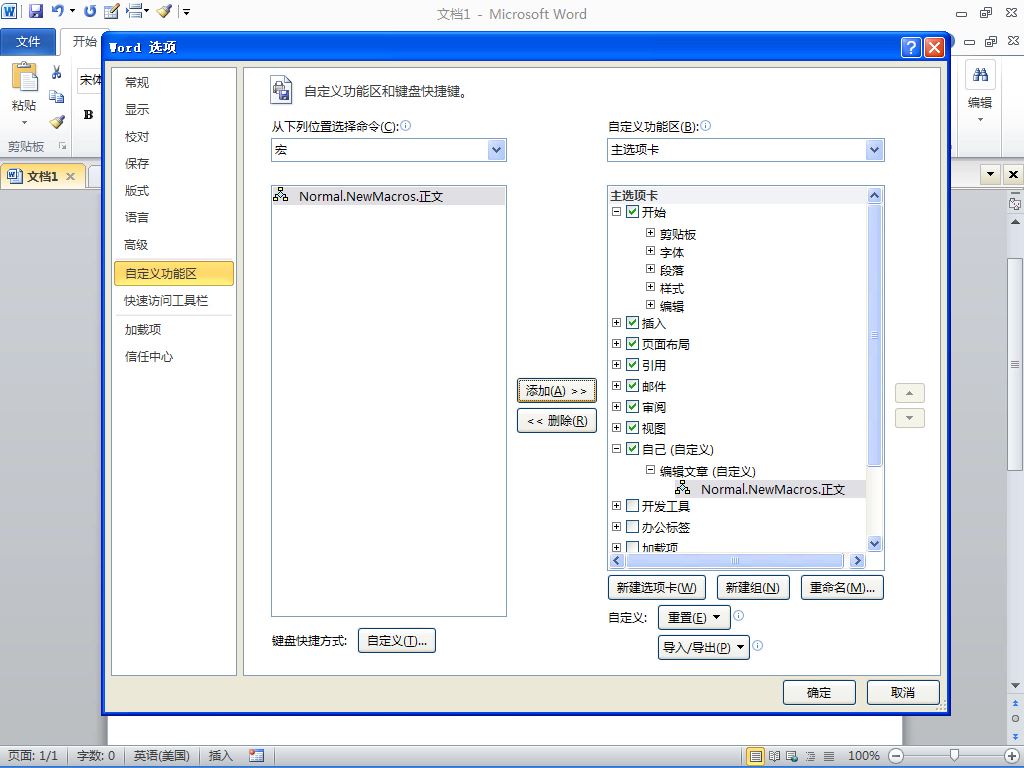Screen dimensions: 1024x768
Task: Click the zoom in plus icon
Action: pyautogui.click(x=1012, y=756)
